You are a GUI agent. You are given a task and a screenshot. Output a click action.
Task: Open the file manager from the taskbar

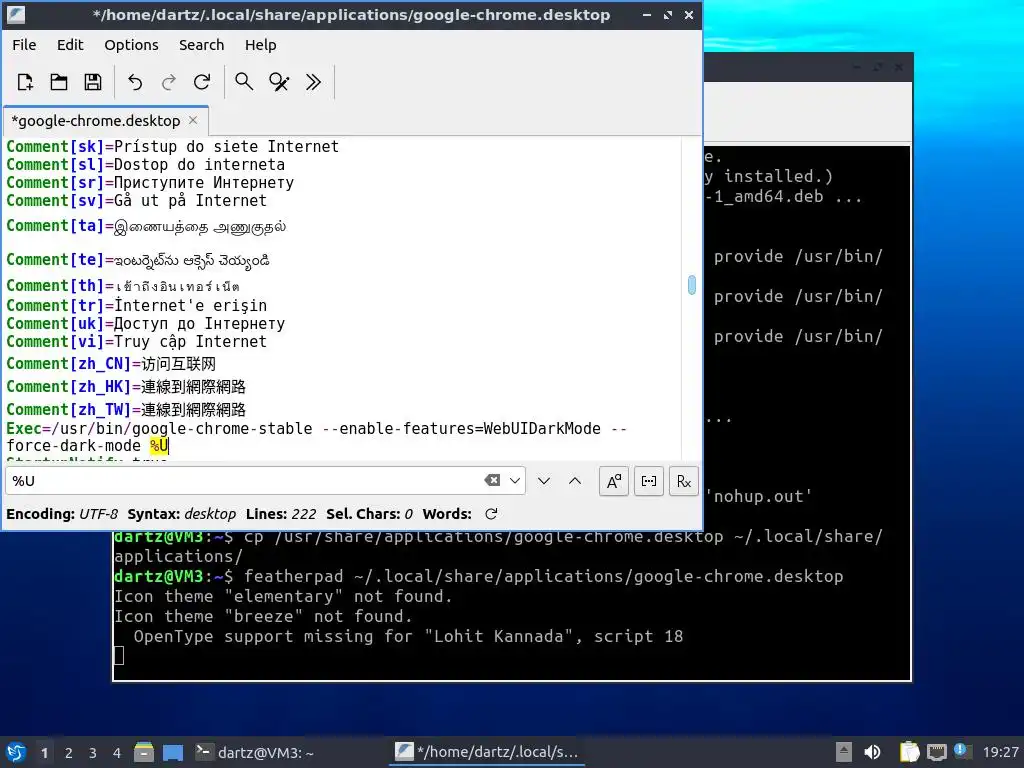[144, 752]
